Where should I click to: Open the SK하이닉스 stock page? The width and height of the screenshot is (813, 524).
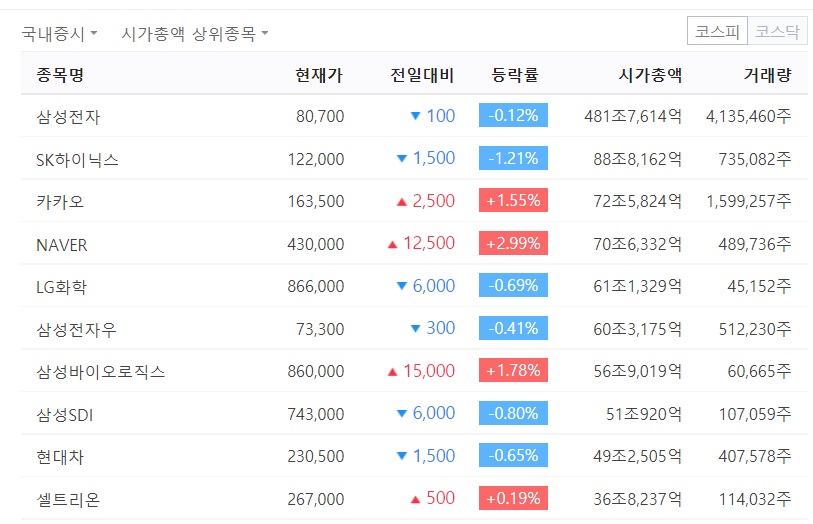pos(77,159)
